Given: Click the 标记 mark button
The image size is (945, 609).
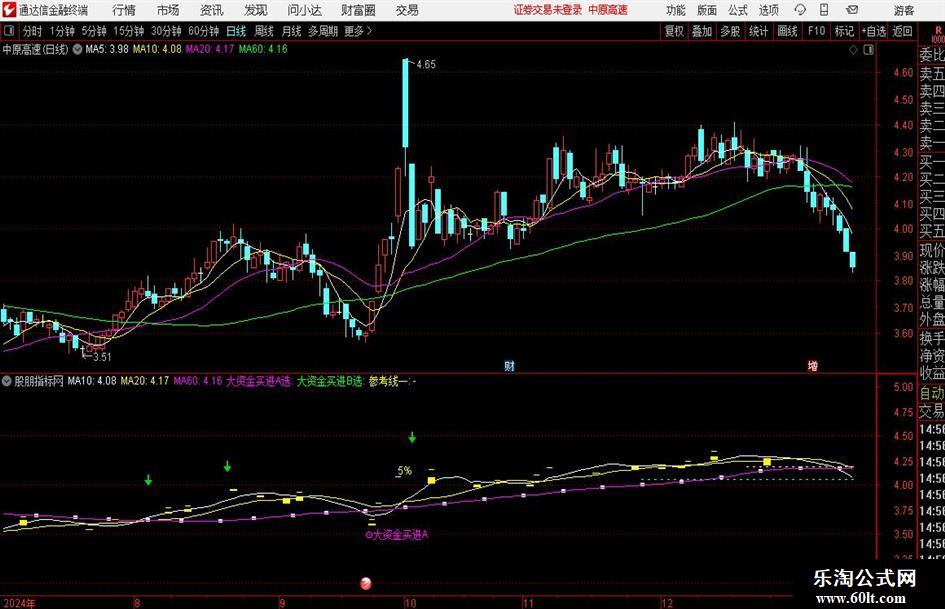Looking at the screenshot, I should point(843,31).
